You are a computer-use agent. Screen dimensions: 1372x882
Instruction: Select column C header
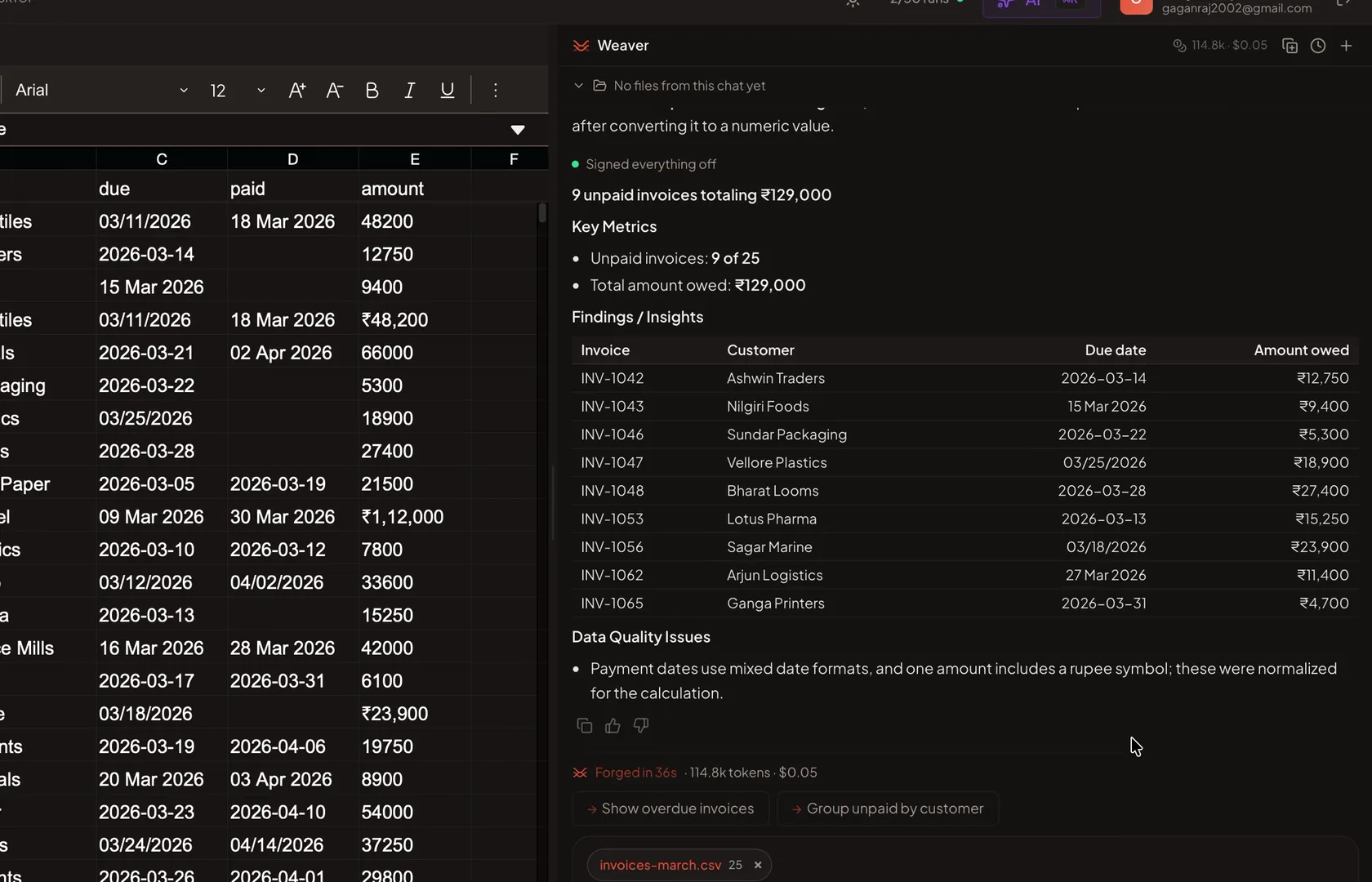click(x=162, y=159)
